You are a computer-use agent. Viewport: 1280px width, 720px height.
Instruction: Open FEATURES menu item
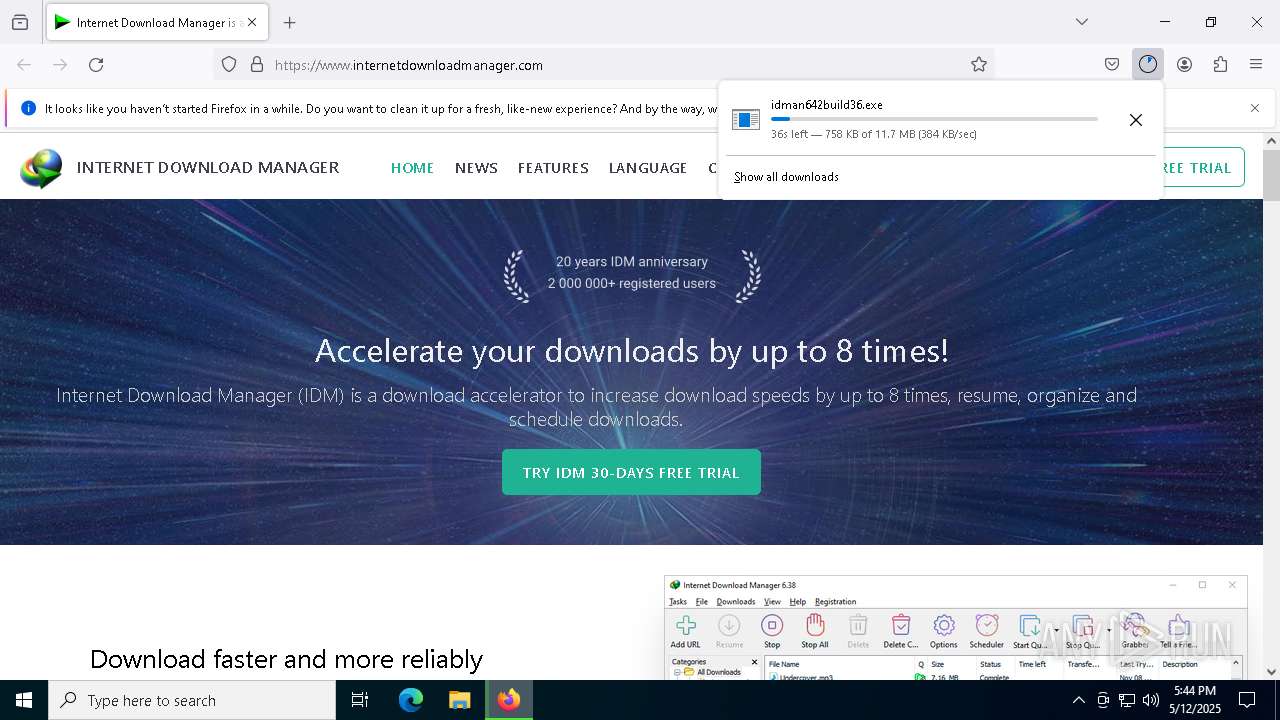coord(553,168)
